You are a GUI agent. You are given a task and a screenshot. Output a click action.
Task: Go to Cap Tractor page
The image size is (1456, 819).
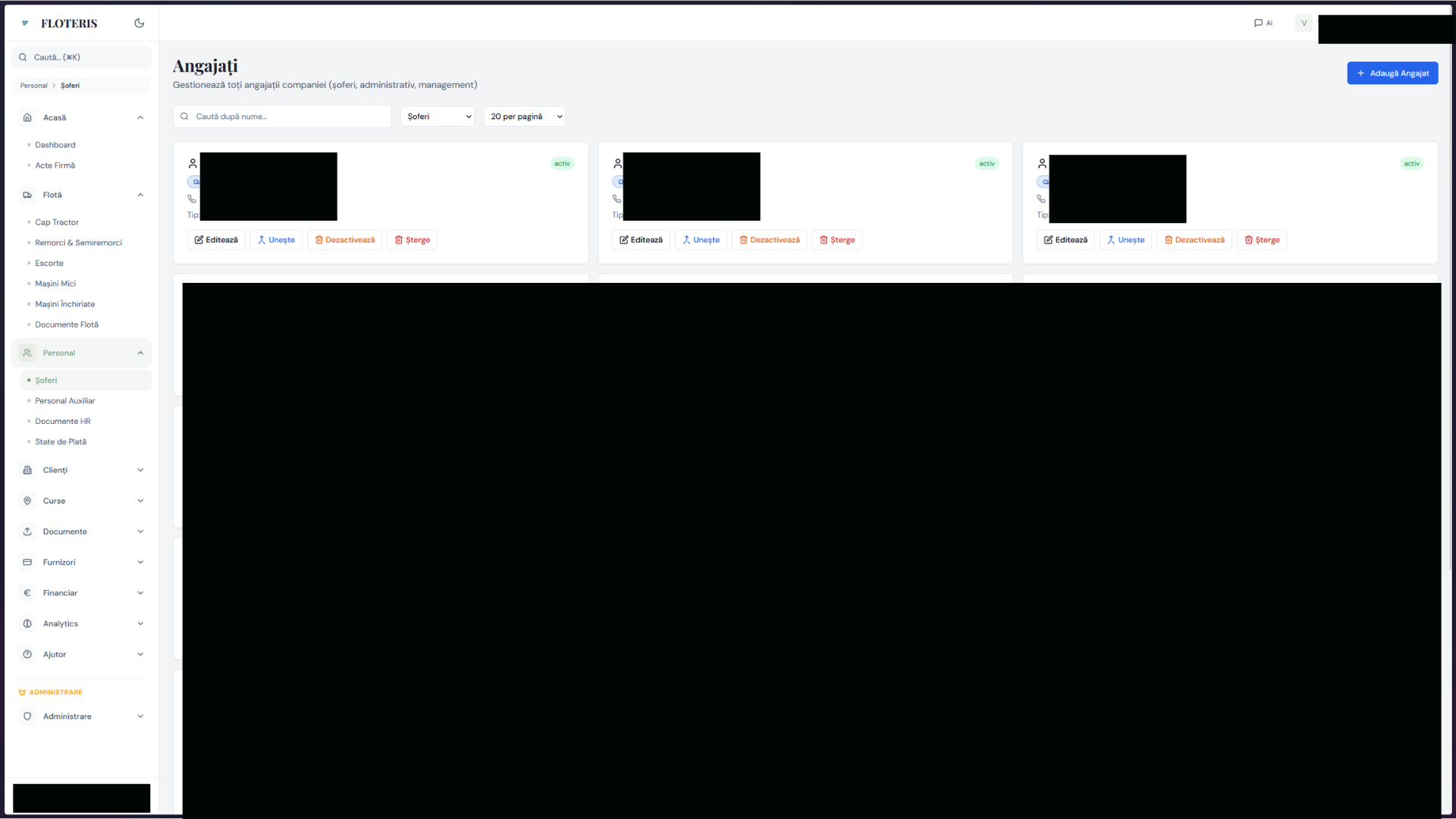point(57,222)
